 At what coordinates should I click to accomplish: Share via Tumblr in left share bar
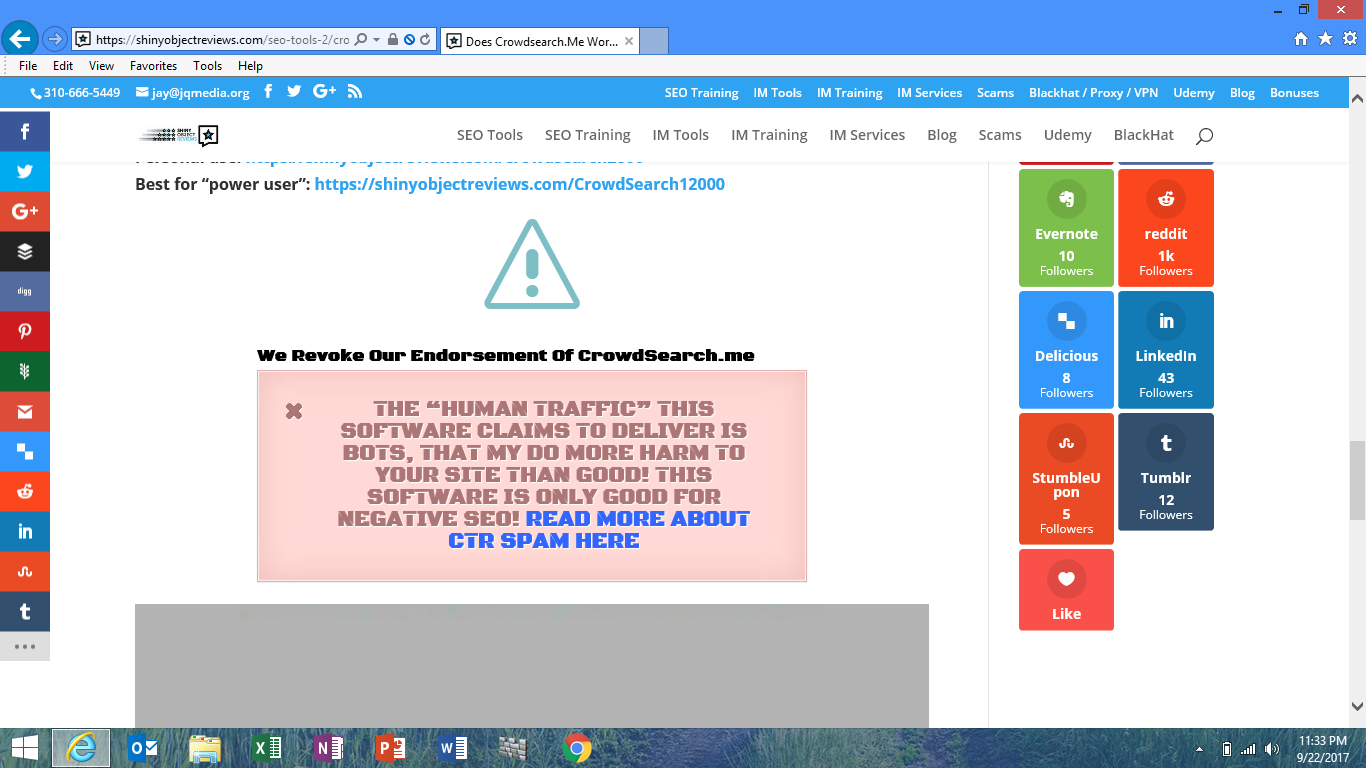[x=25, y=612]
